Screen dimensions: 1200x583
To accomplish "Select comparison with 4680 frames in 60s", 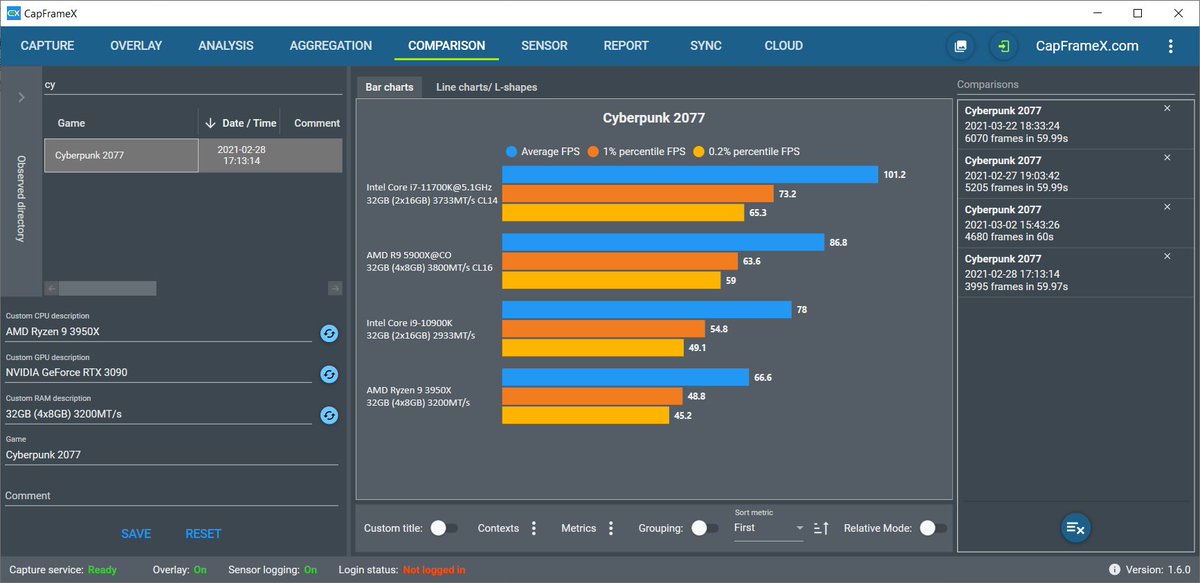I will [1076, 222].
